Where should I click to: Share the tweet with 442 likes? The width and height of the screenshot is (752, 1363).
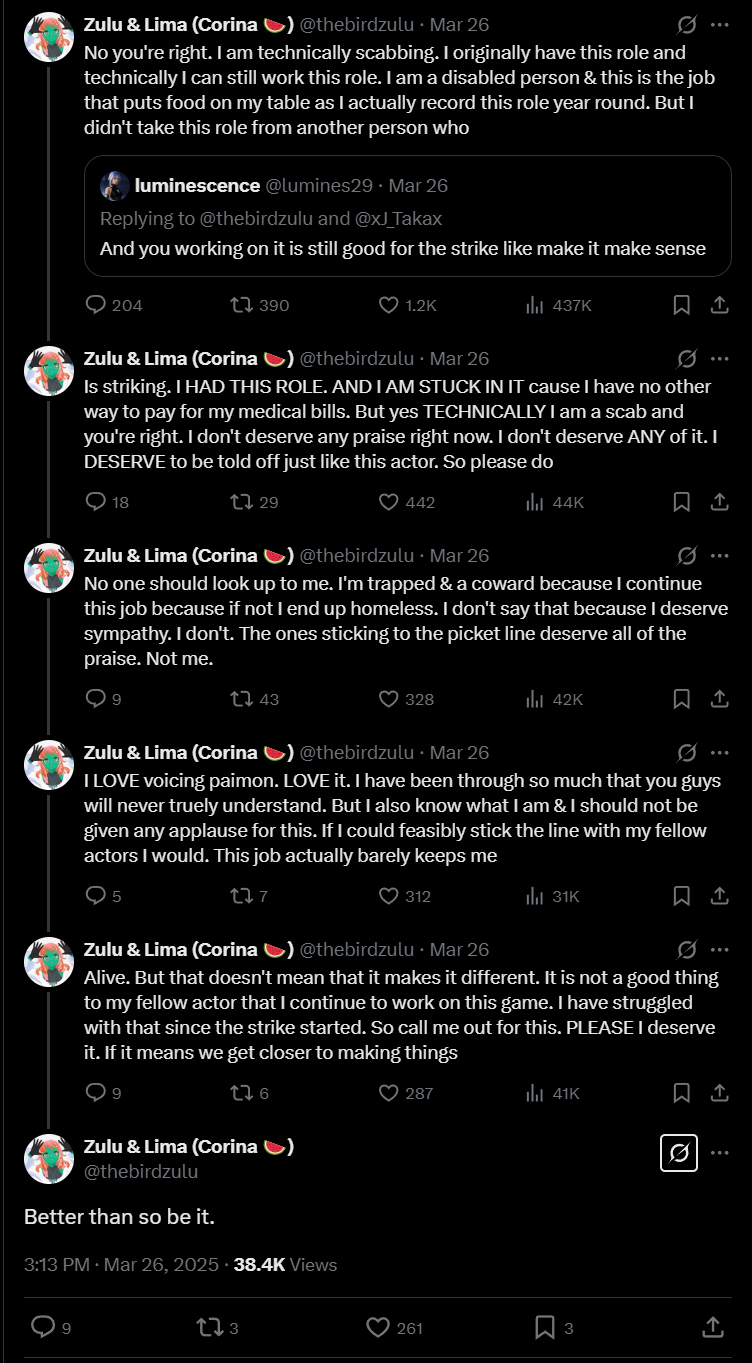click(x=719, y=502)
